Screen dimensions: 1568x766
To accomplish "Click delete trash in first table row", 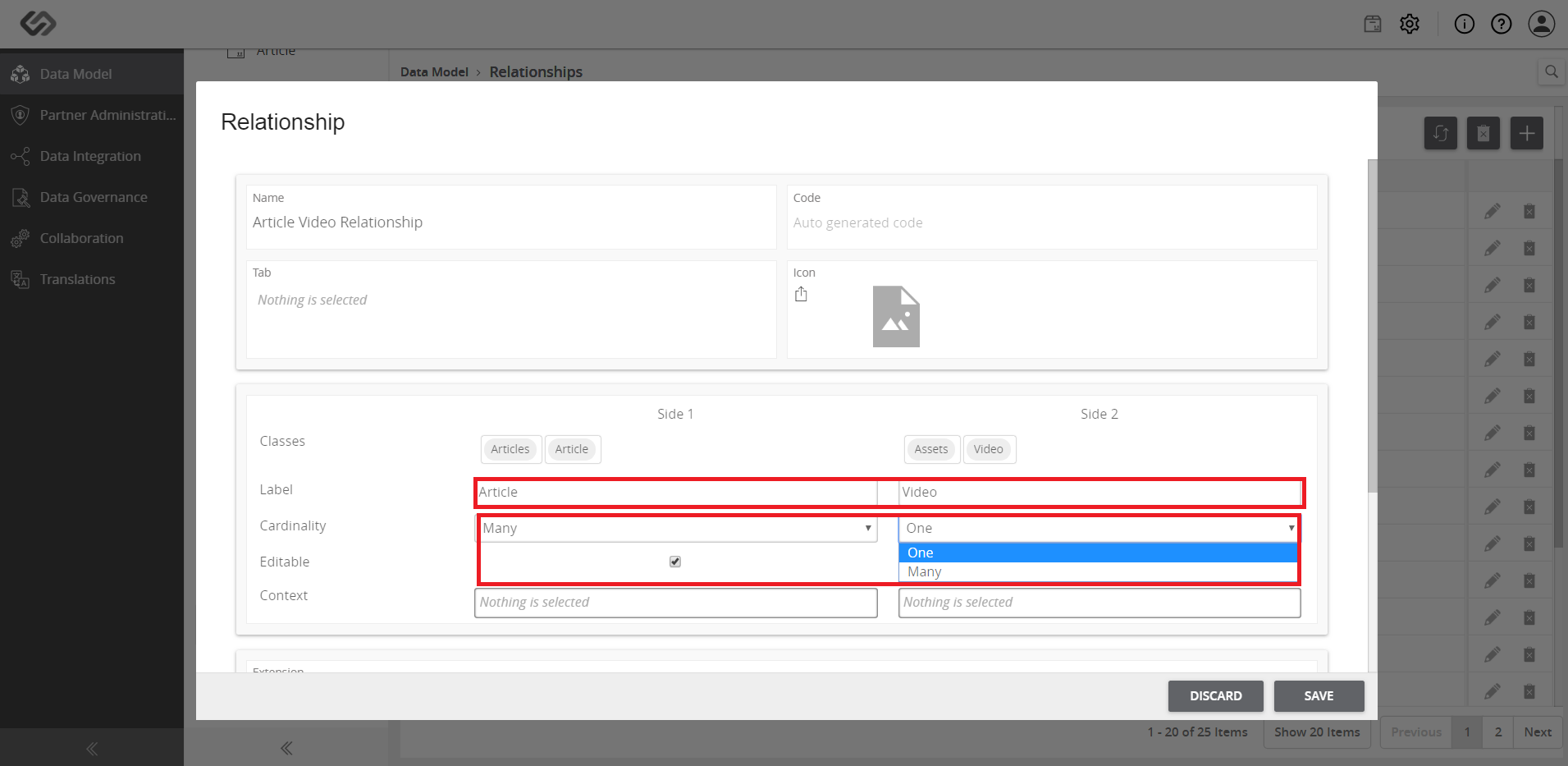I will [1529, 211].
